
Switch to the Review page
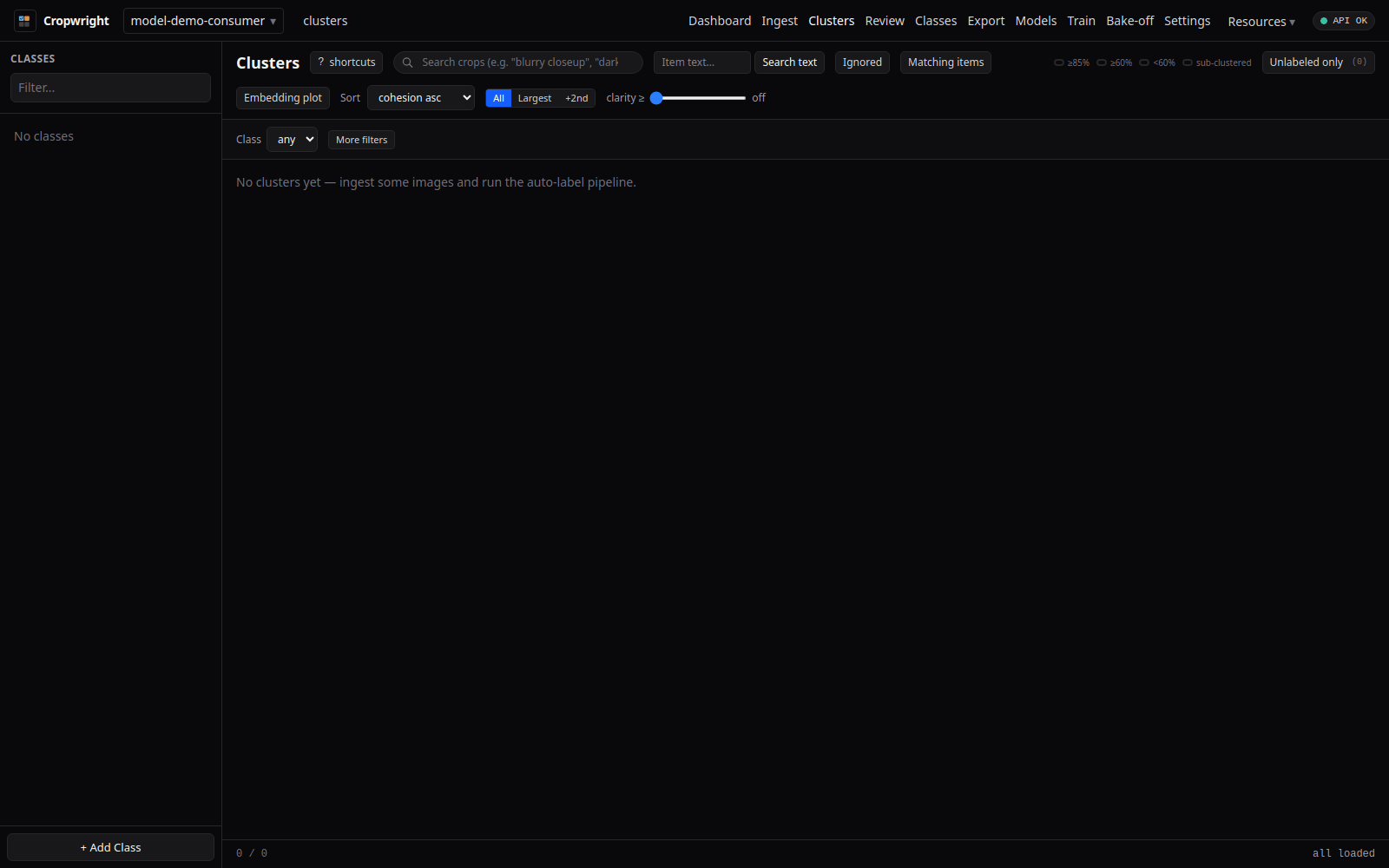(885, 21)
